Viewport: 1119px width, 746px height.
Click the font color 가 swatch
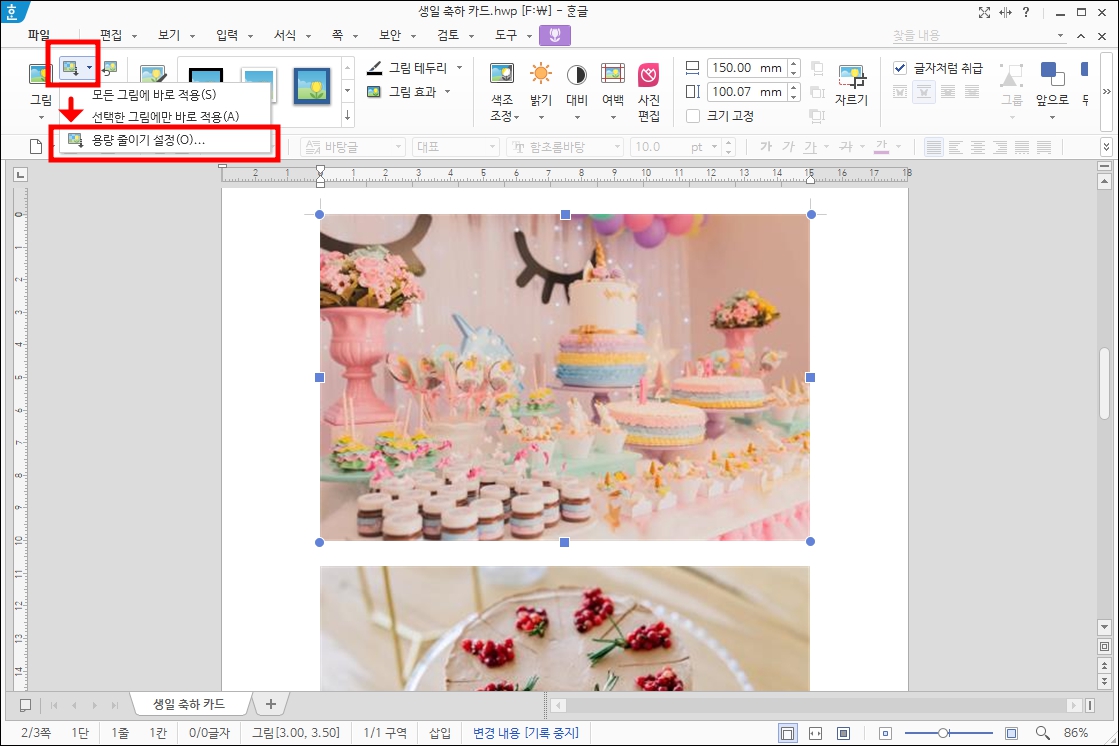(882, 146)
